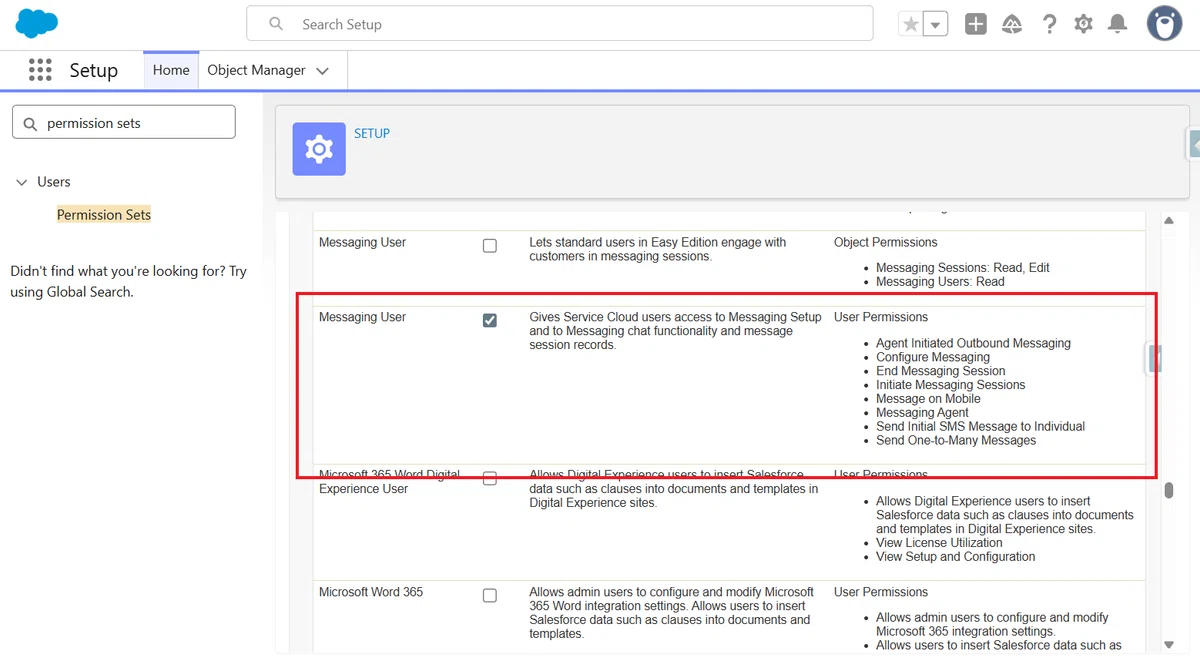This screenshot has height=661, width=1200.
Task: Open the Object Manager tab
Action: tap(256, 70)
